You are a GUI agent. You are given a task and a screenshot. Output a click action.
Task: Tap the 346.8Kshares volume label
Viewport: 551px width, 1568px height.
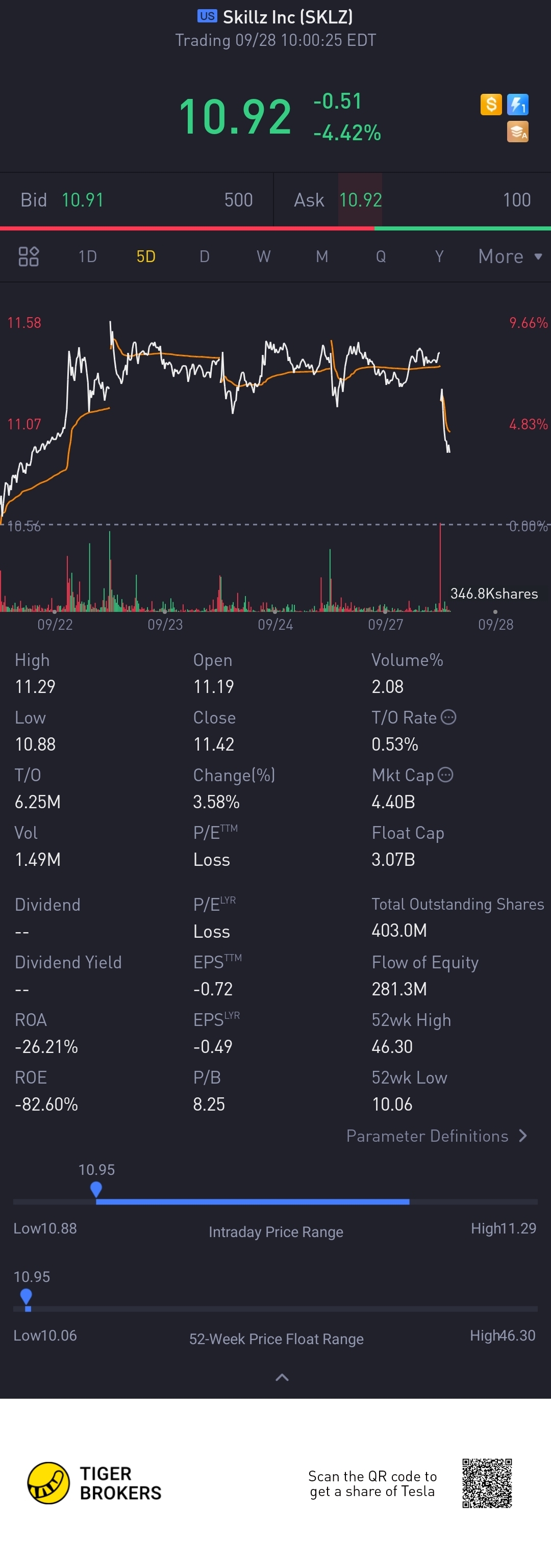click(494, 594)
